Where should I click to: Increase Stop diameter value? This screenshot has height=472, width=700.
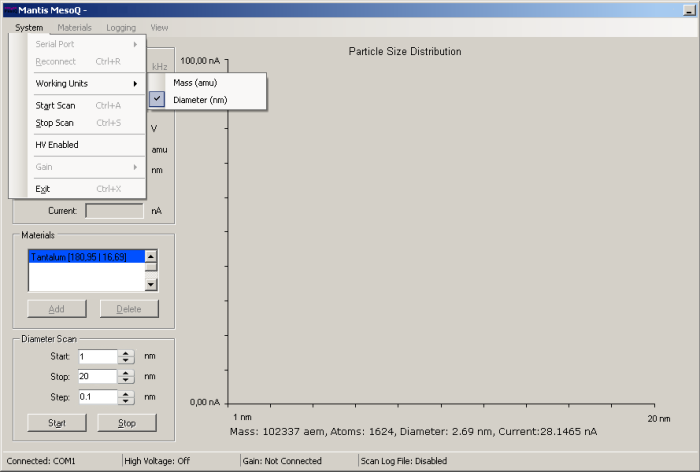(126, 373)
